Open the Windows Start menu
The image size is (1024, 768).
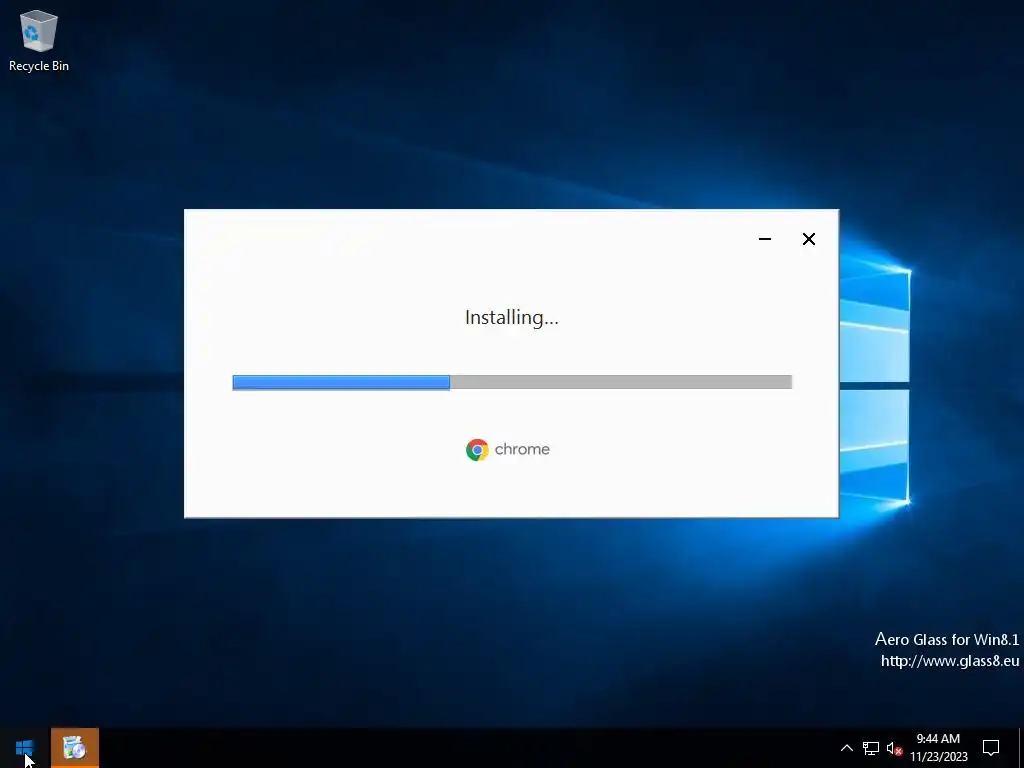coord(25,748)
